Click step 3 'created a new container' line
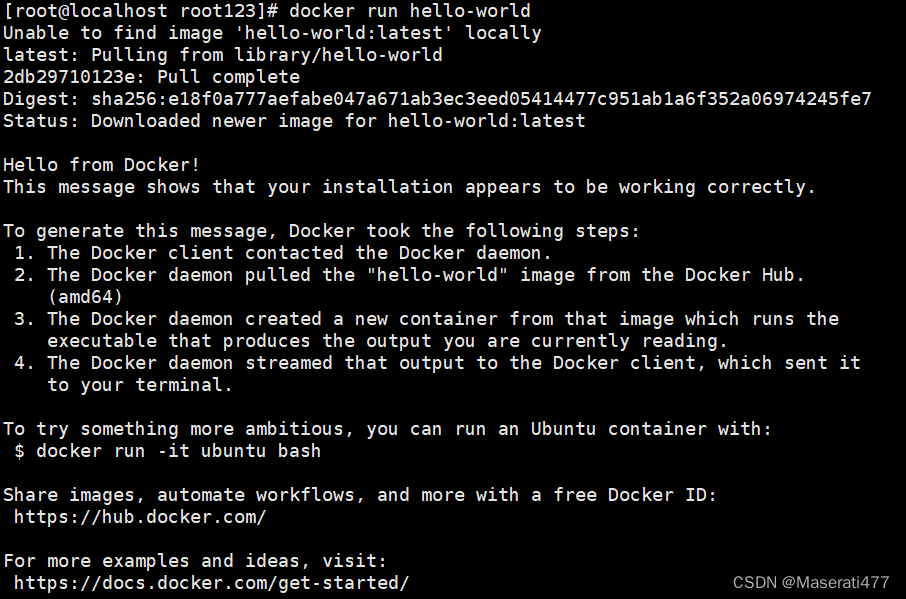Image resolution: width=906 pixels, height=599 pixels. (426, 319)
